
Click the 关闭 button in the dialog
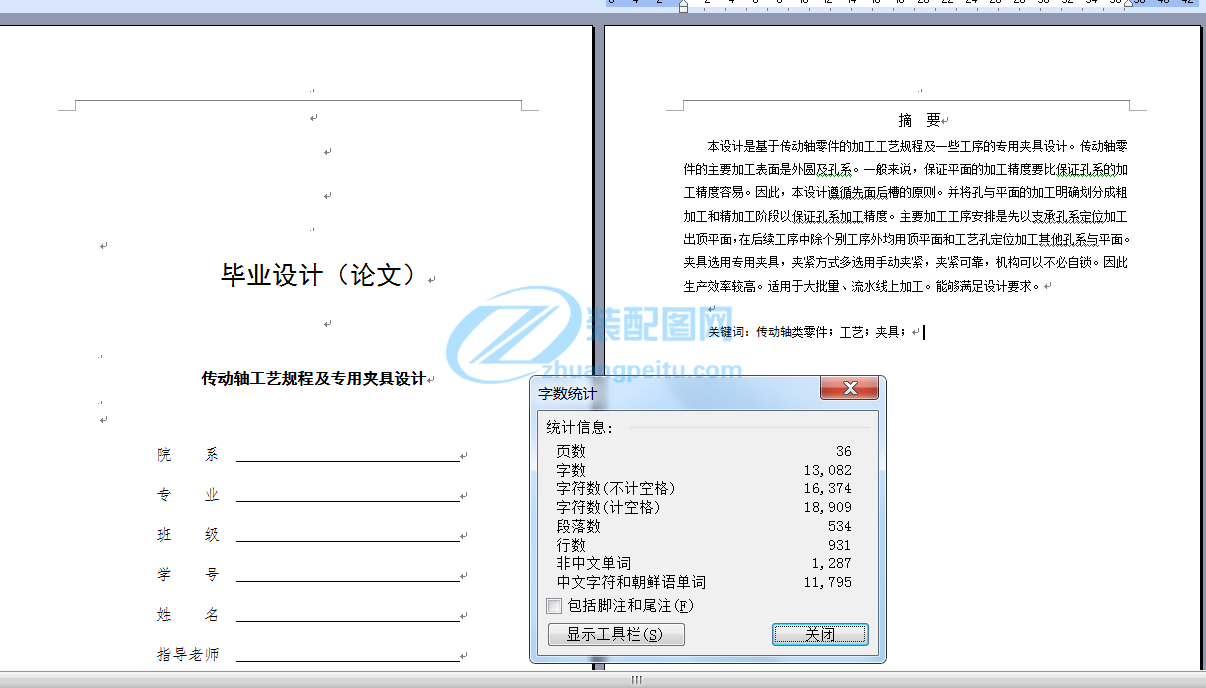tap(820, 634)
